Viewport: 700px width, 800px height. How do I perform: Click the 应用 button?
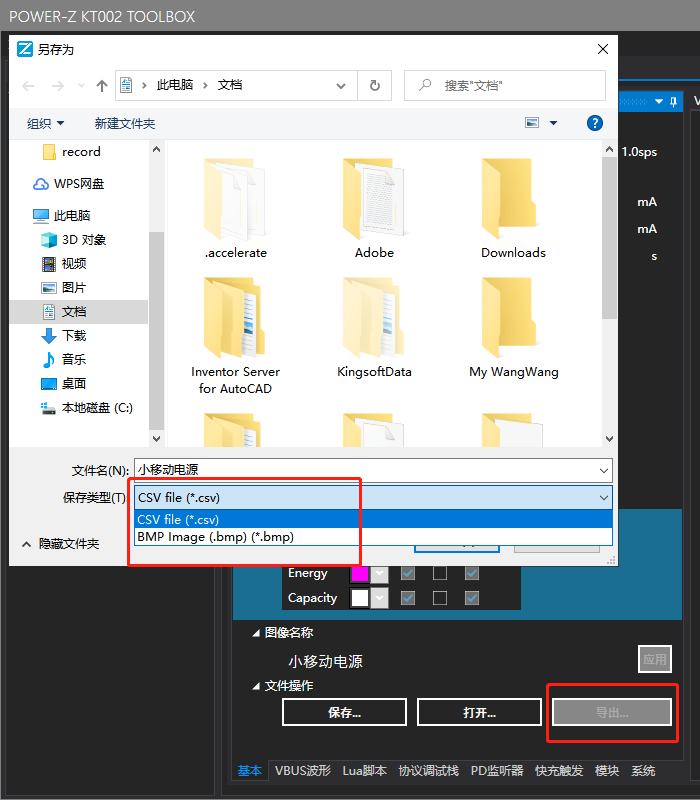(x=655, y=659)
